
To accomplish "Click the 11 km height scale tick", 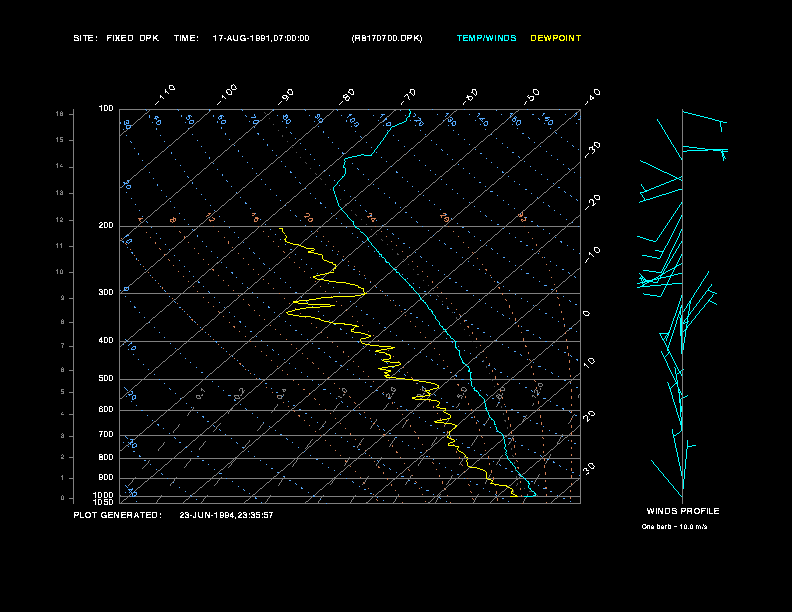I will point(60,246).
